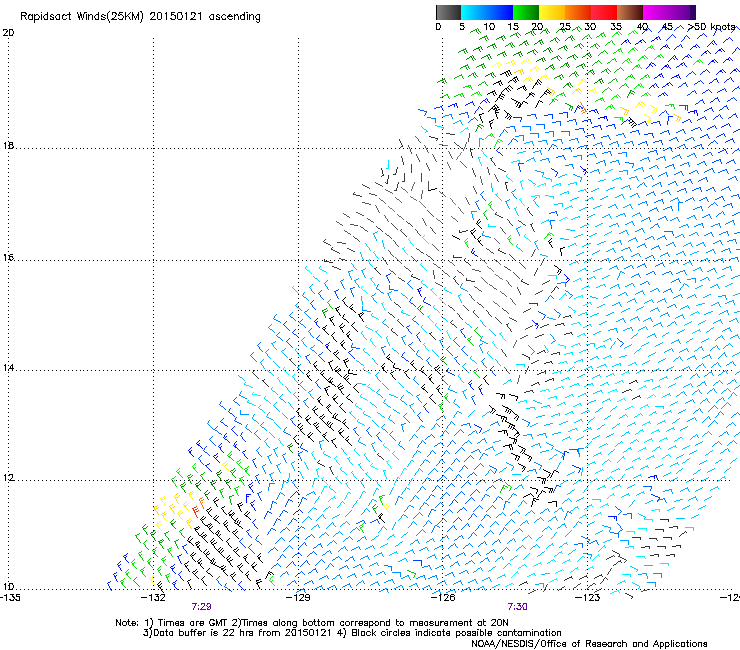This screenshot has height=650, width=740.
Task: Click the longitude label '-135'
Action: (10, 598)
